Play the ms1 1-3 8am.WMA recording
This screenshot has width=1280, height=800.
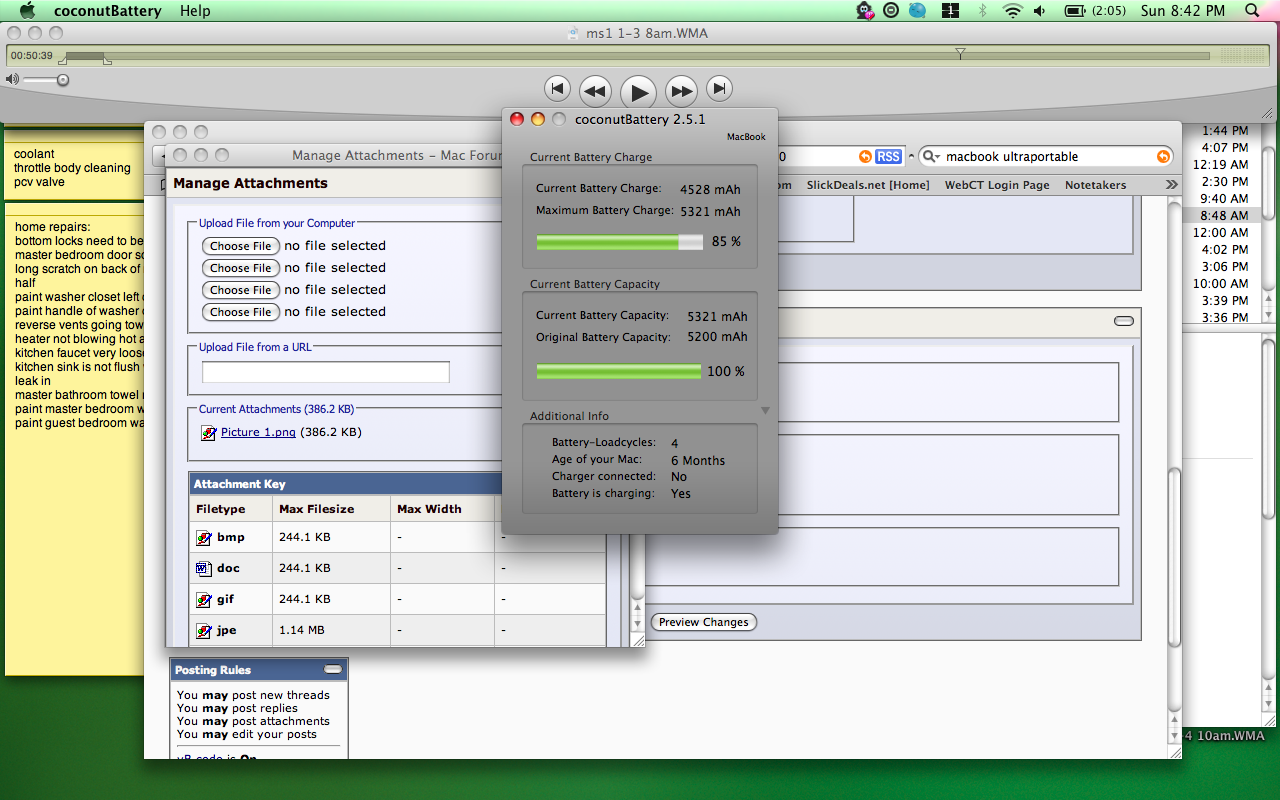click(638, 92)
